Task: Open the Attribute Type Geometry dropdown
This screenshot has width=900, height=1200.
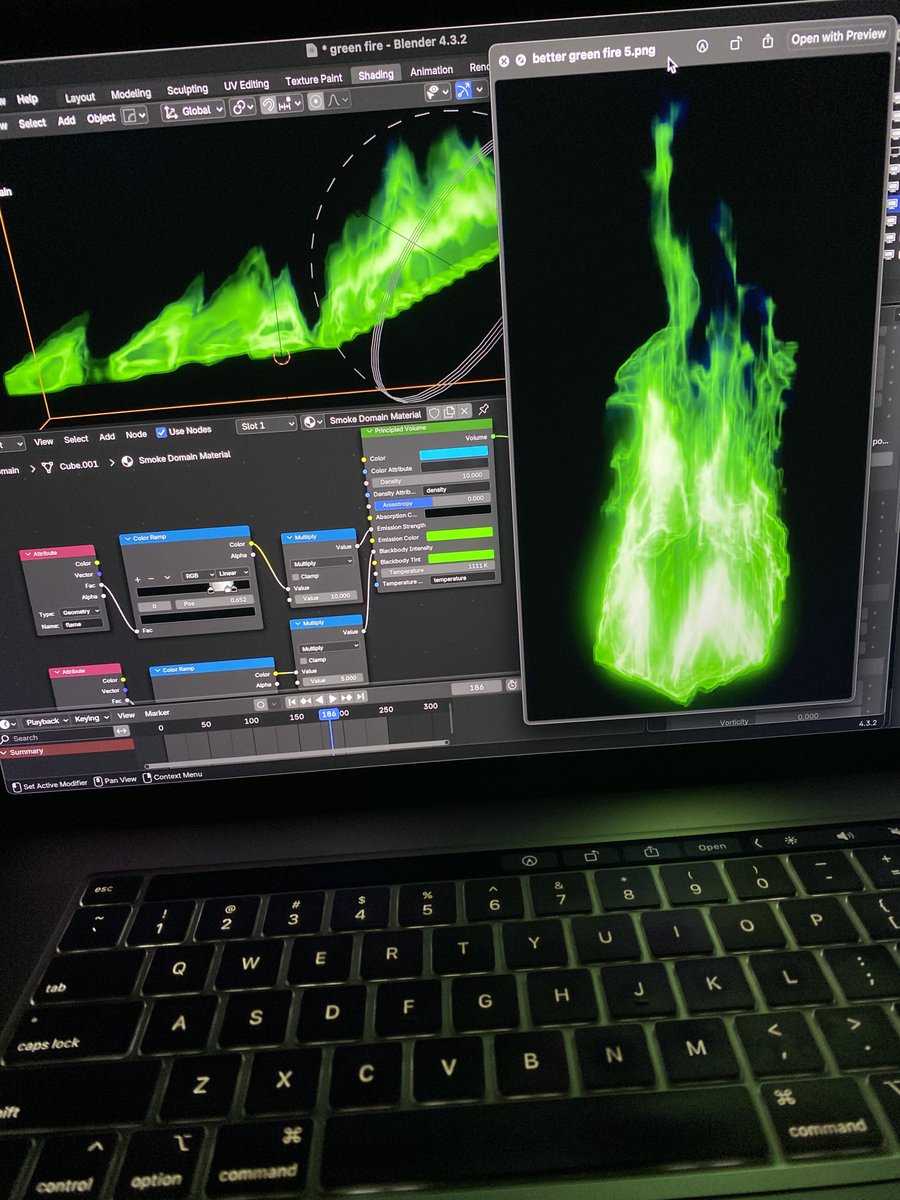Action: (80, 612)
